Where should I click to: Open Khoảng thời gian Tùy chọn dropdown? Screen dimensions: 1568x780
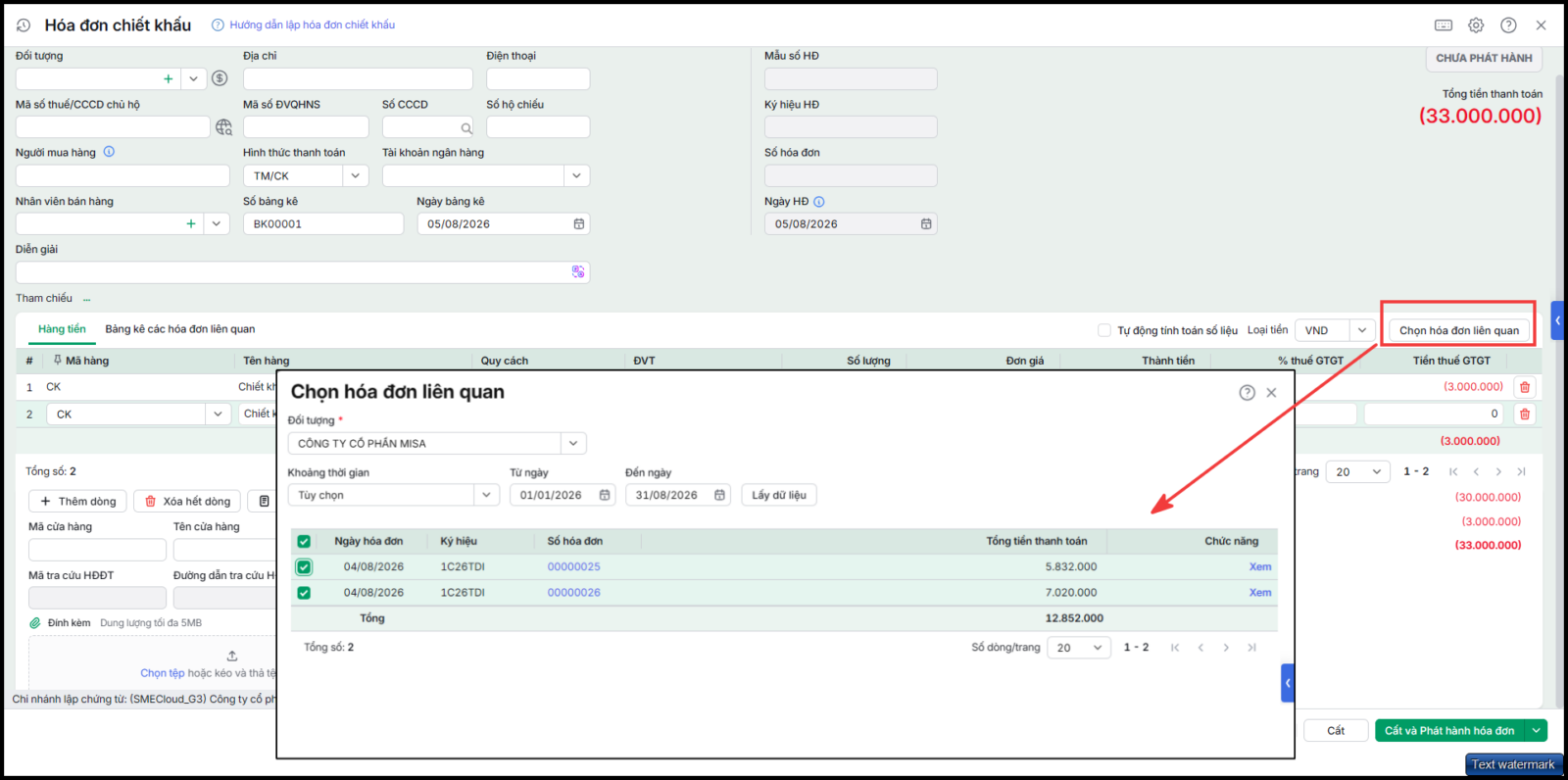486,496
